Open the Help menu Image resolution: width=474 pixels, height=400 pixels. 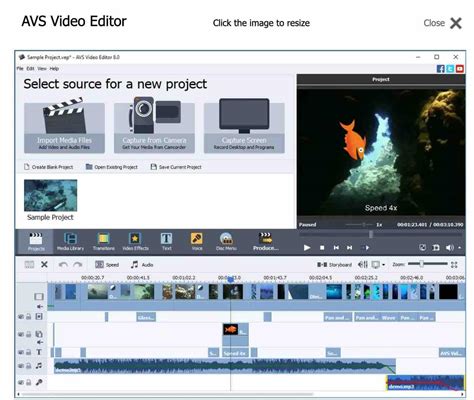54,69
